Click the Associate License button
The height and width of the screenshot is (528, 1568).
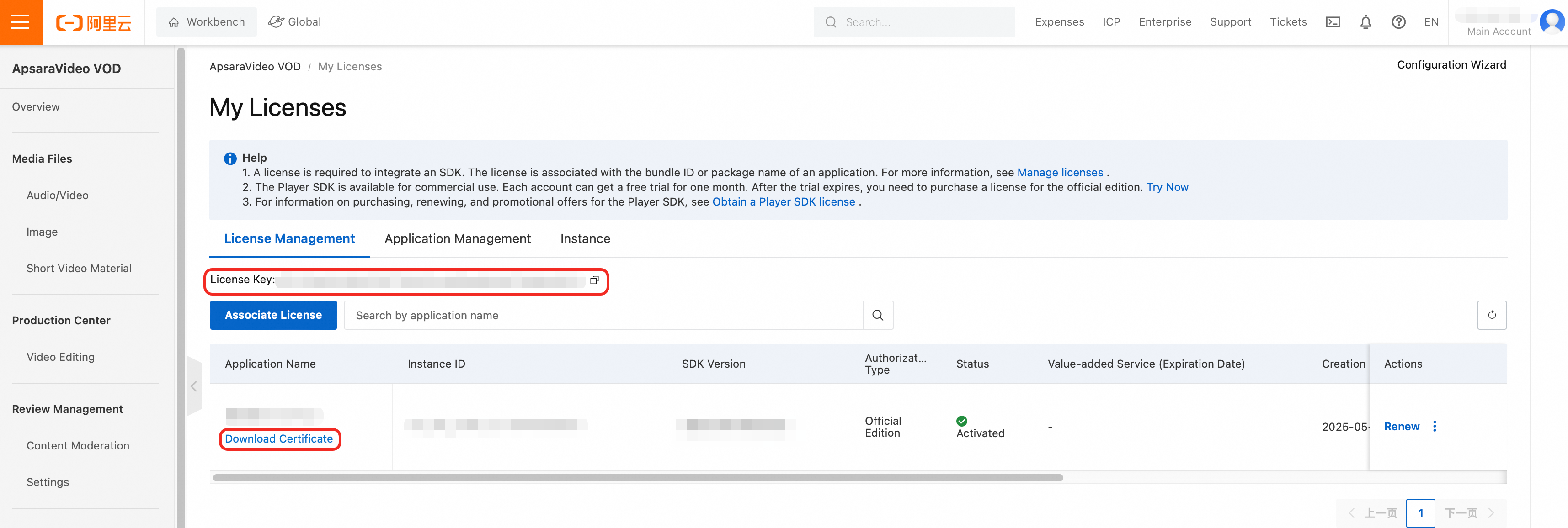pos(273,315)
